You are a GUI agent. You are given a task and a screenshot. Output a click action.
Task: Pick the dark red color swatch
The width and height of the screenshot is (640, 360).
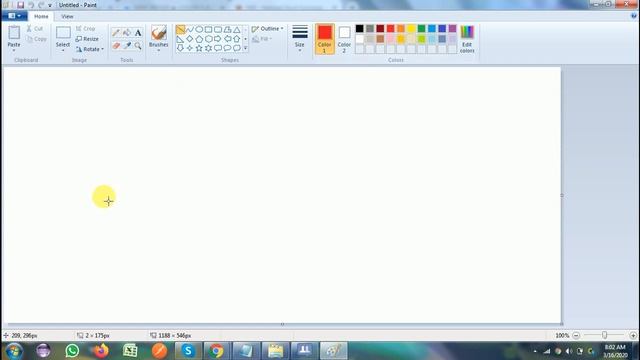coord(380,29)
